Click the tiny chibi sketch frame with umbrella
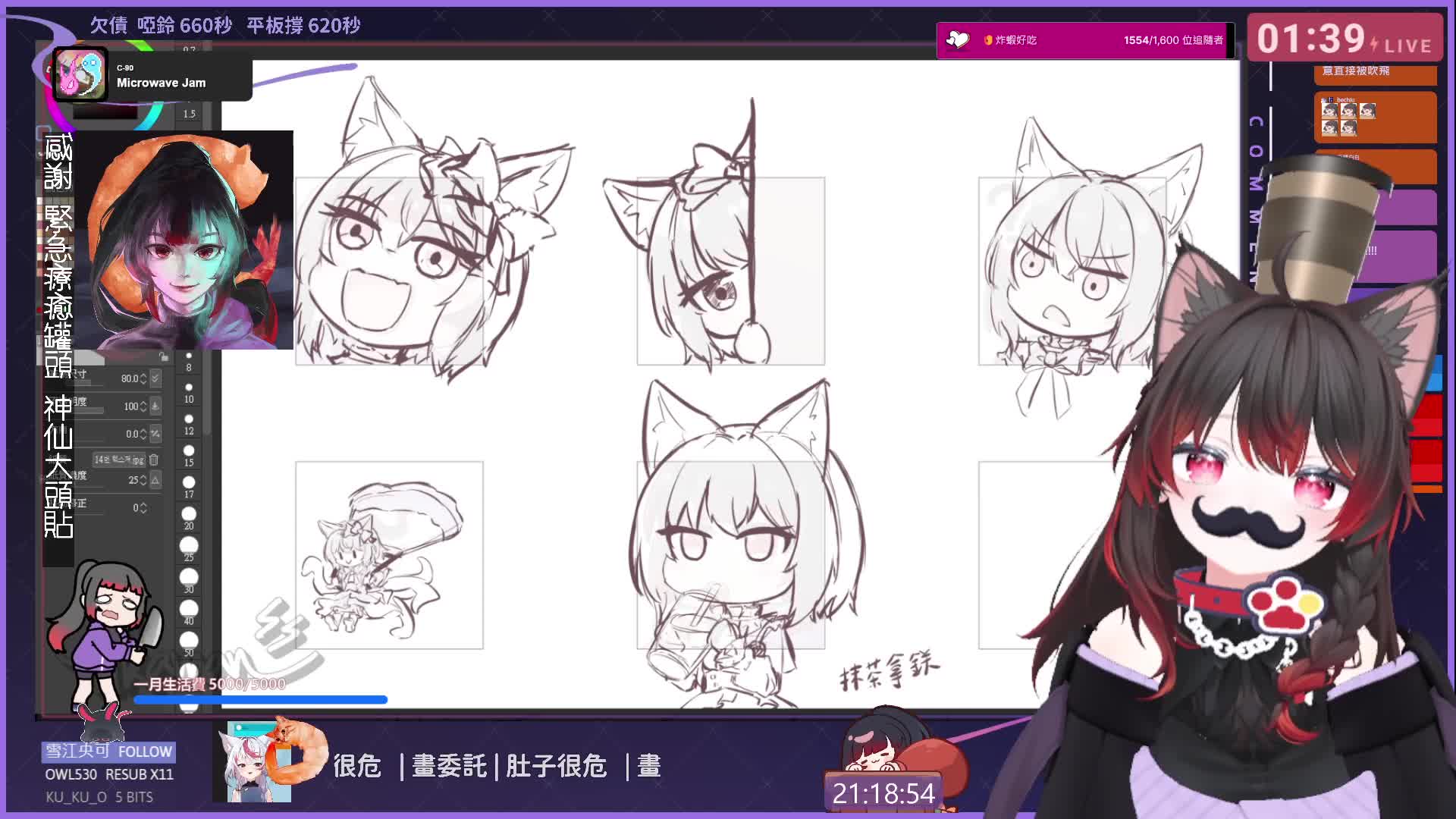This screenshot has width=1456, height=819. [x=389, y=555]
